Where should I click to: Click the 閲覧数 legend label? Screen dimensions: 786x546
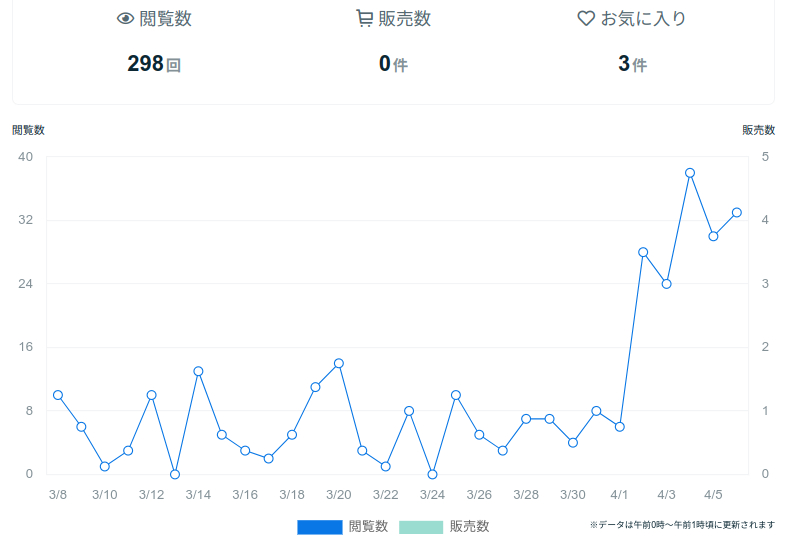[x=368, y=526]
